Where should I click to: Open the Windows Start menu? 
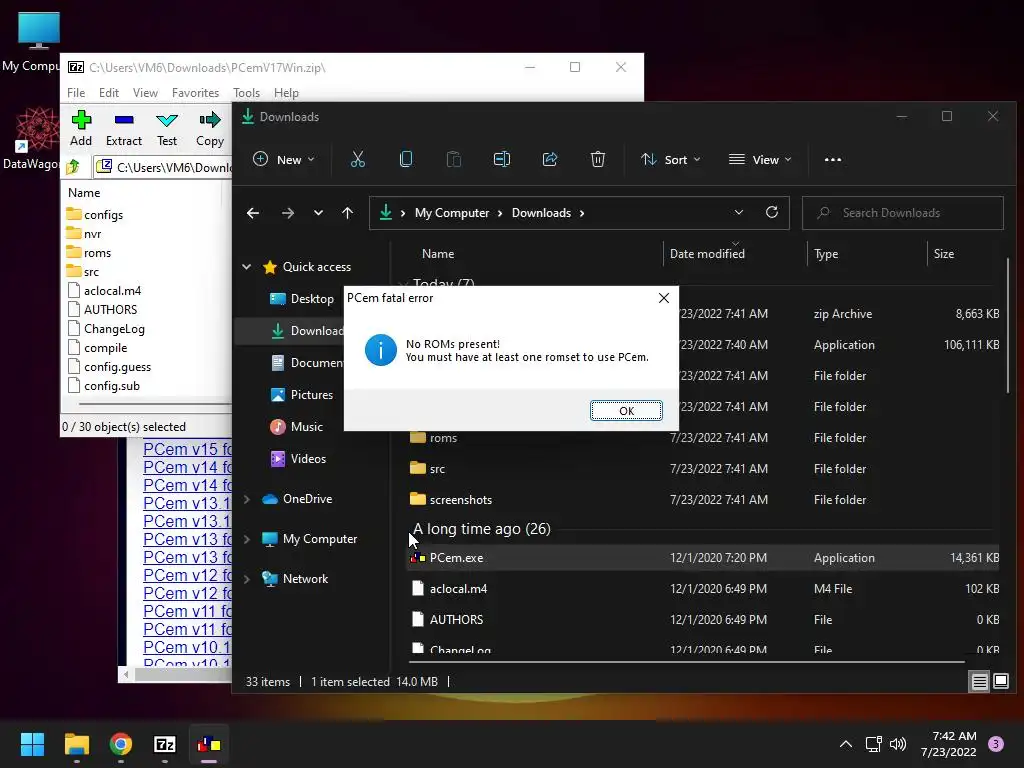(x=32, y=744)
